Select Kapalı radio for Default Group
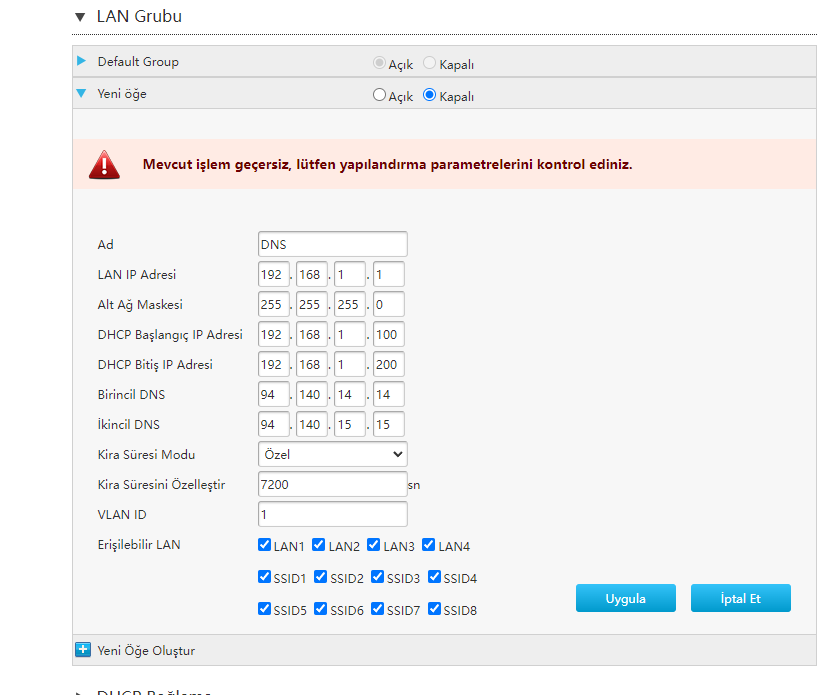Image resolution: width=835 pixels, height=695 pixels. click(x=429, y=63)
